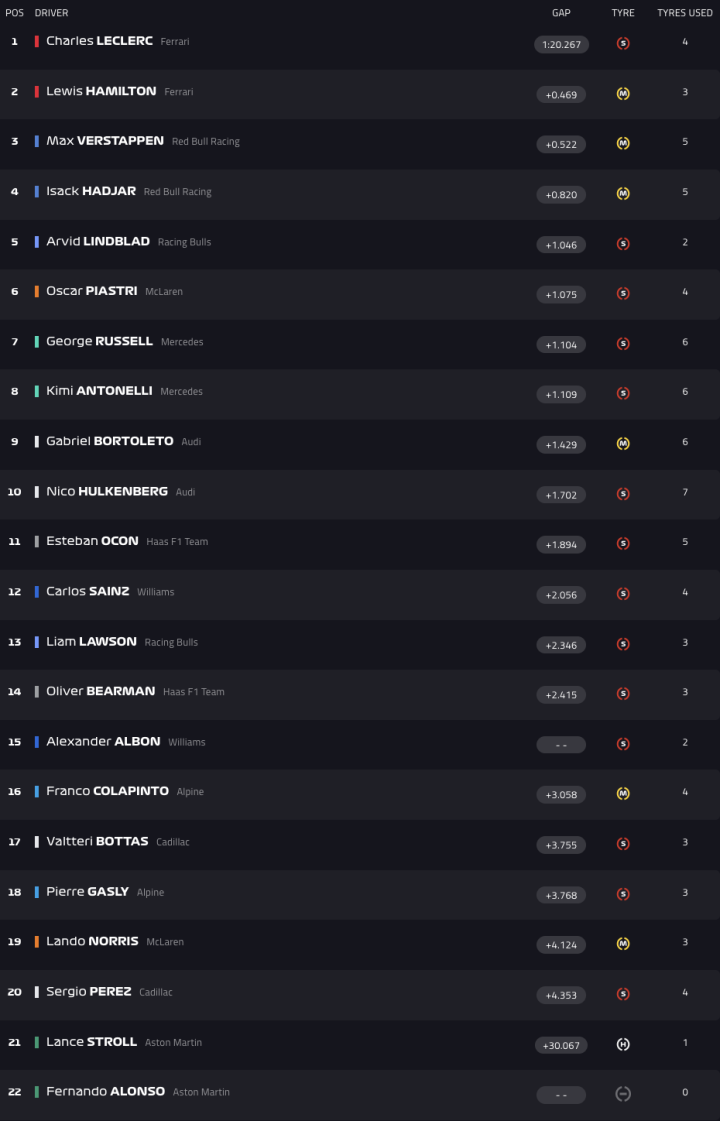Click Perez's soft tyre compound icon
Screen dimensions: 720x1121
(x=623, y=994)
